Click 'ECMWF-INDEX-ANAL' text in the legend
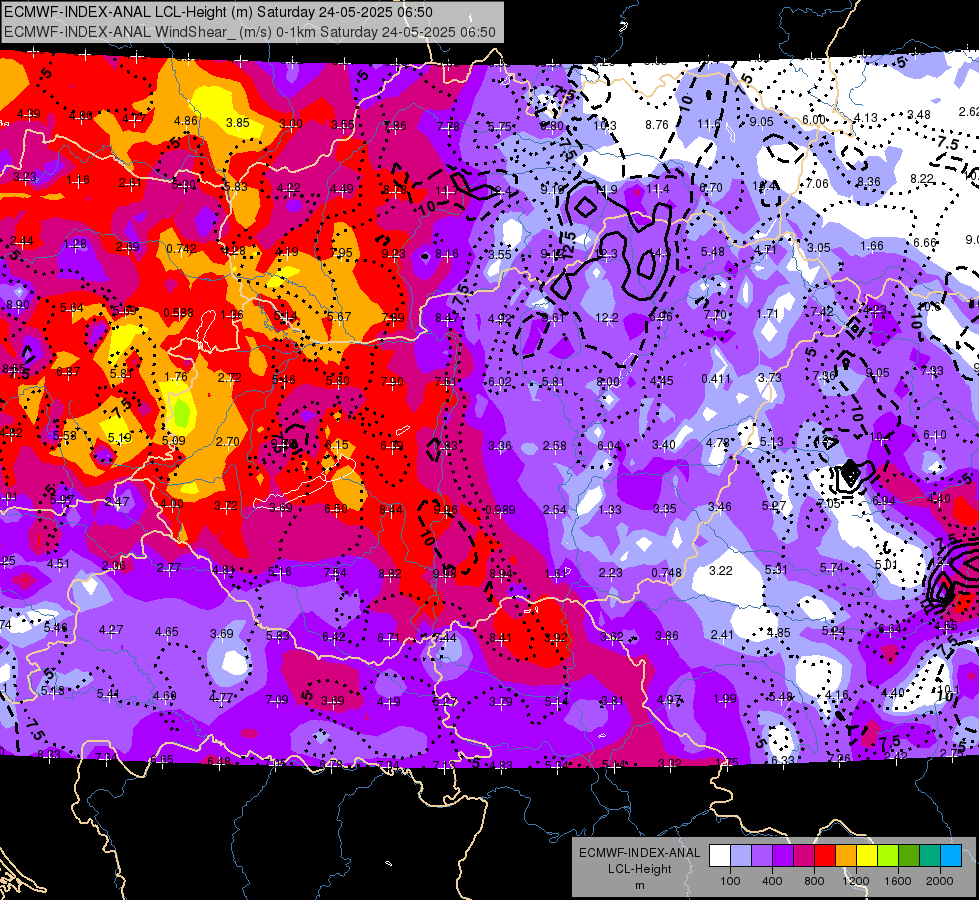 point(640,853)
